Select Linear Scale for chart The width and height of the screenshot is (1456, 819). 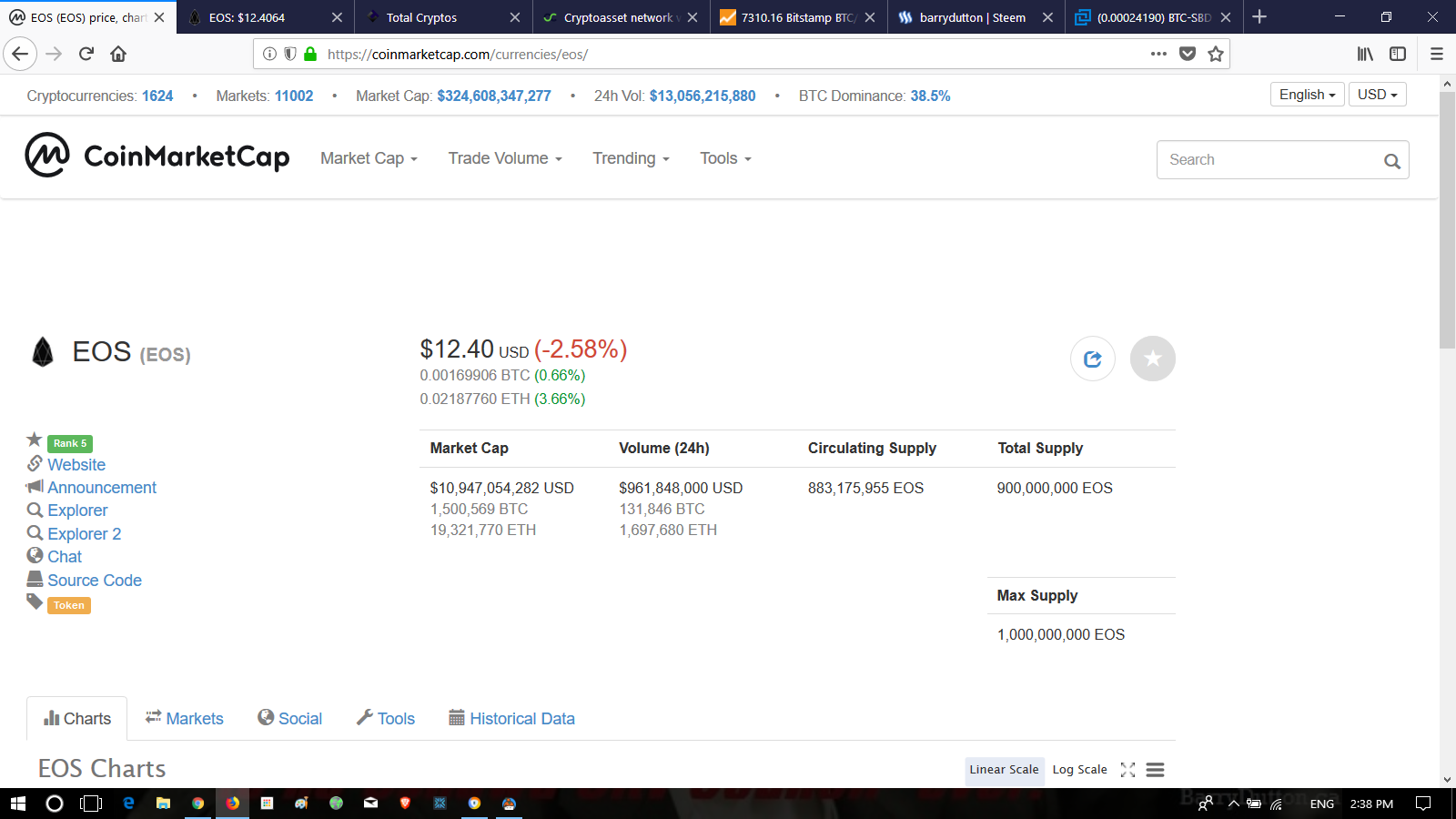(x=1004, y=770)
